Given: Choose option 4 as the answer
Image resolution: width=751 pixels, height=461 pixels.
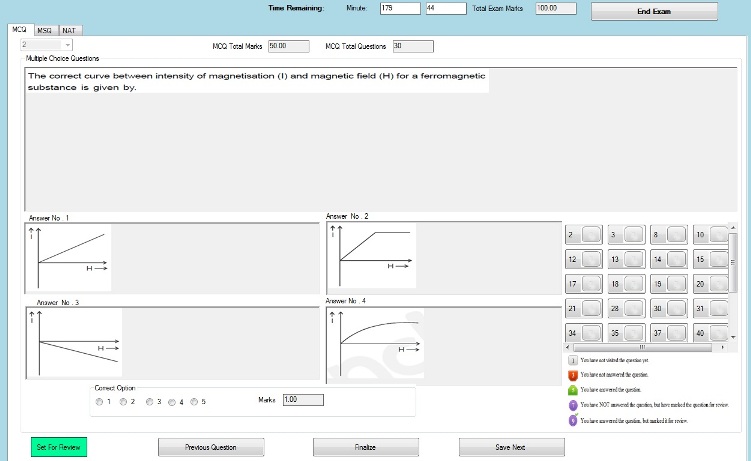Looking at the screenshot, I should click(x=172, y=402).
